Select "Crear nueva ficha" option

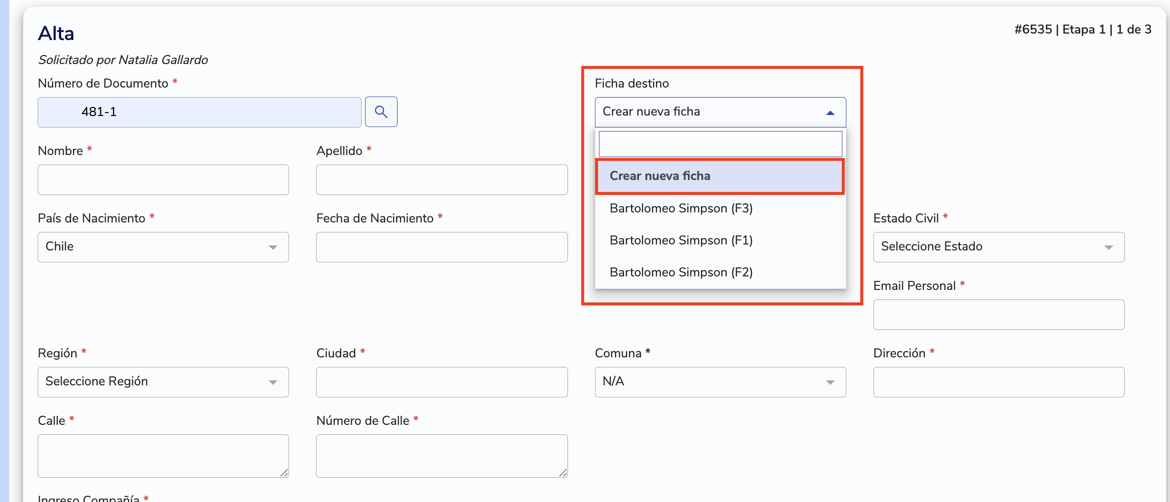point(720,176)
